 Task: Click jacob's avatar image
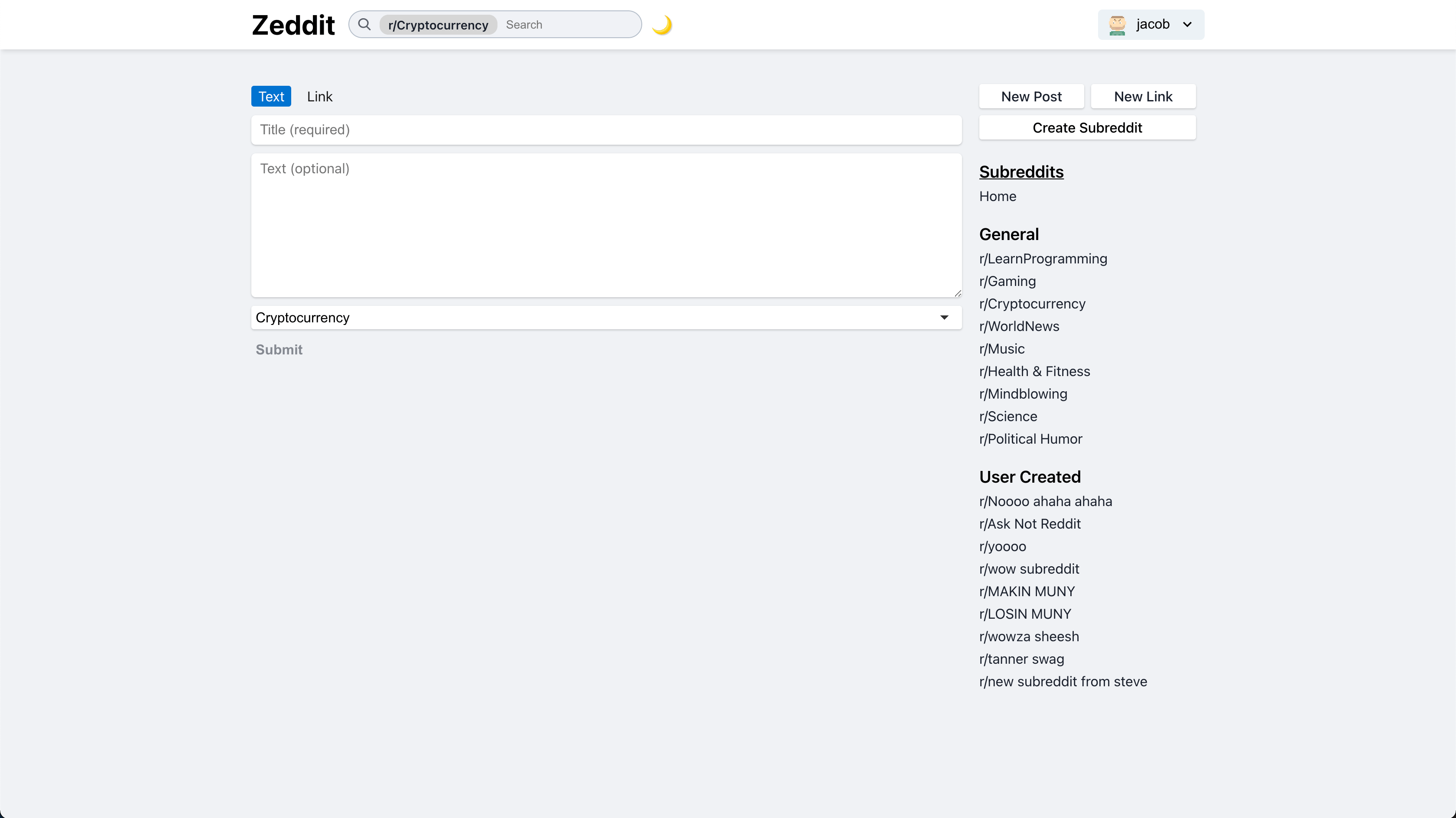(x=1117, y=25)
